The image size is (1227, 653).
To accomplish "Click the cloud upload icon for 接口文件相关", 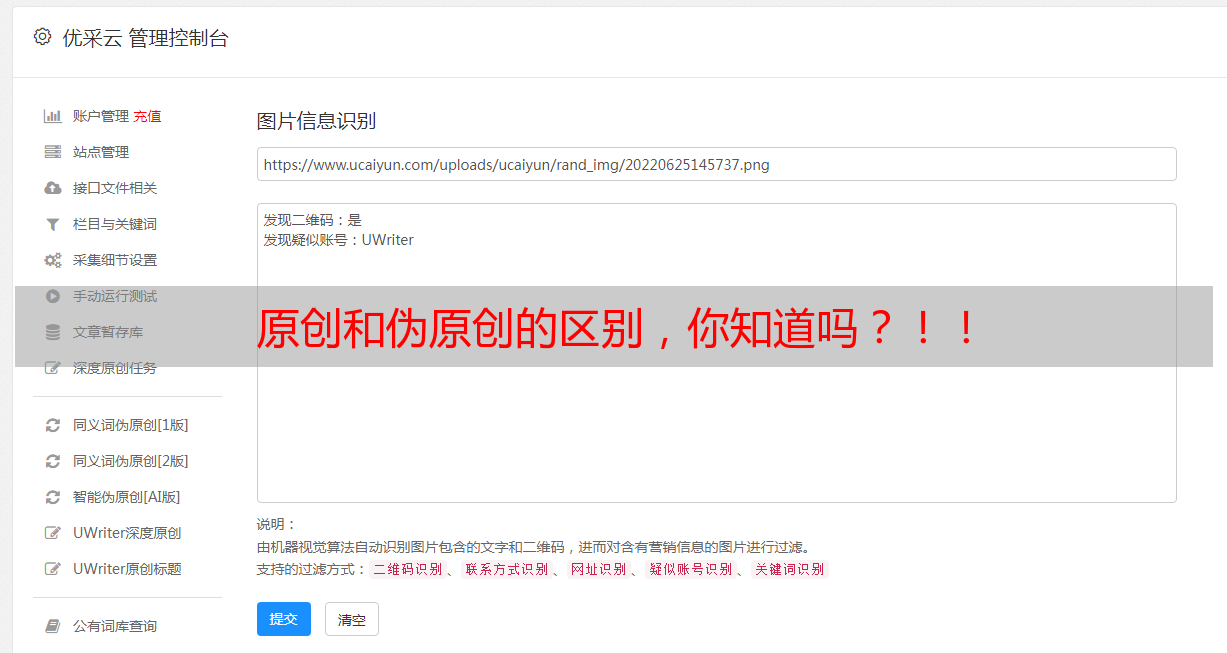I will 53,188.
